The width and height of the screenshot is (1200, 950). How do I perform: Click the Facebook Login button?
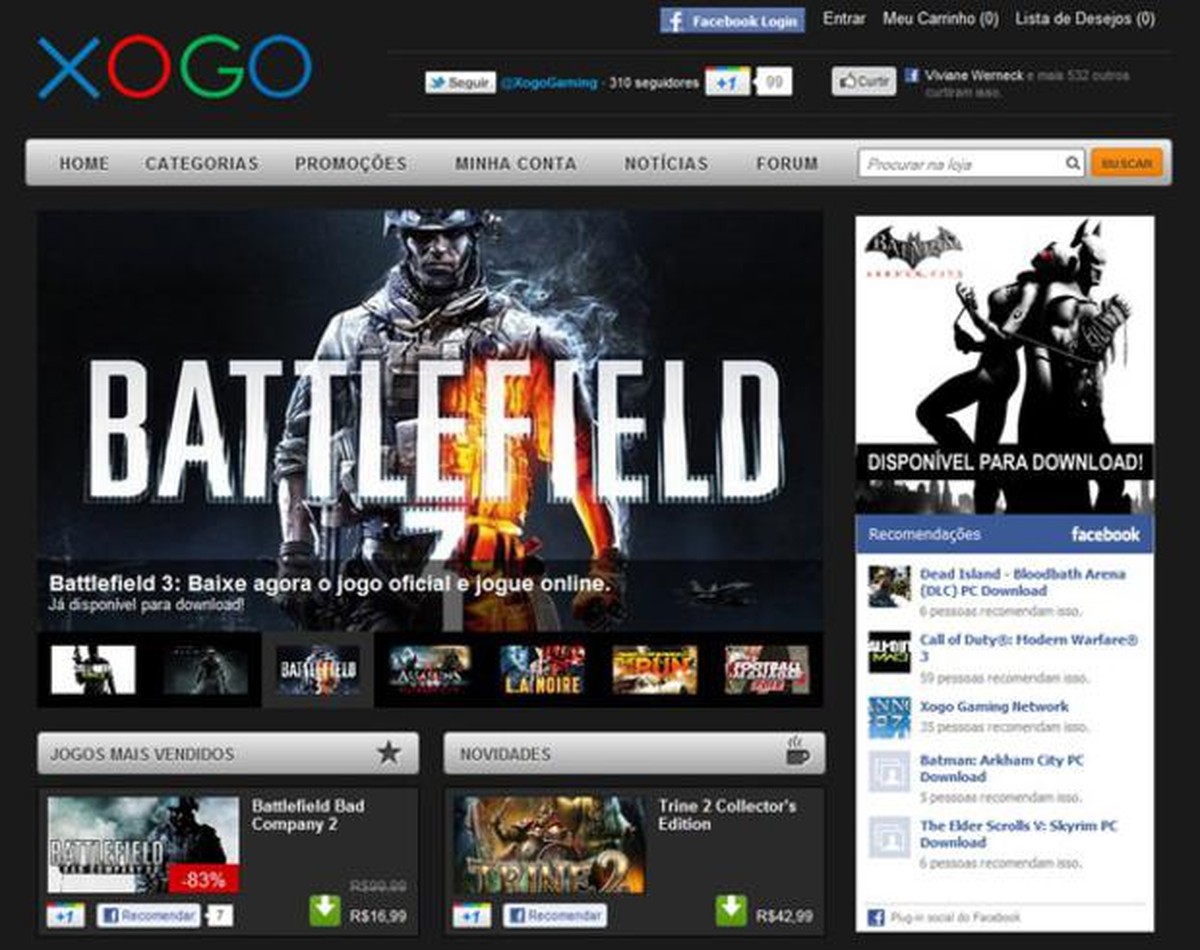point(732,20)
